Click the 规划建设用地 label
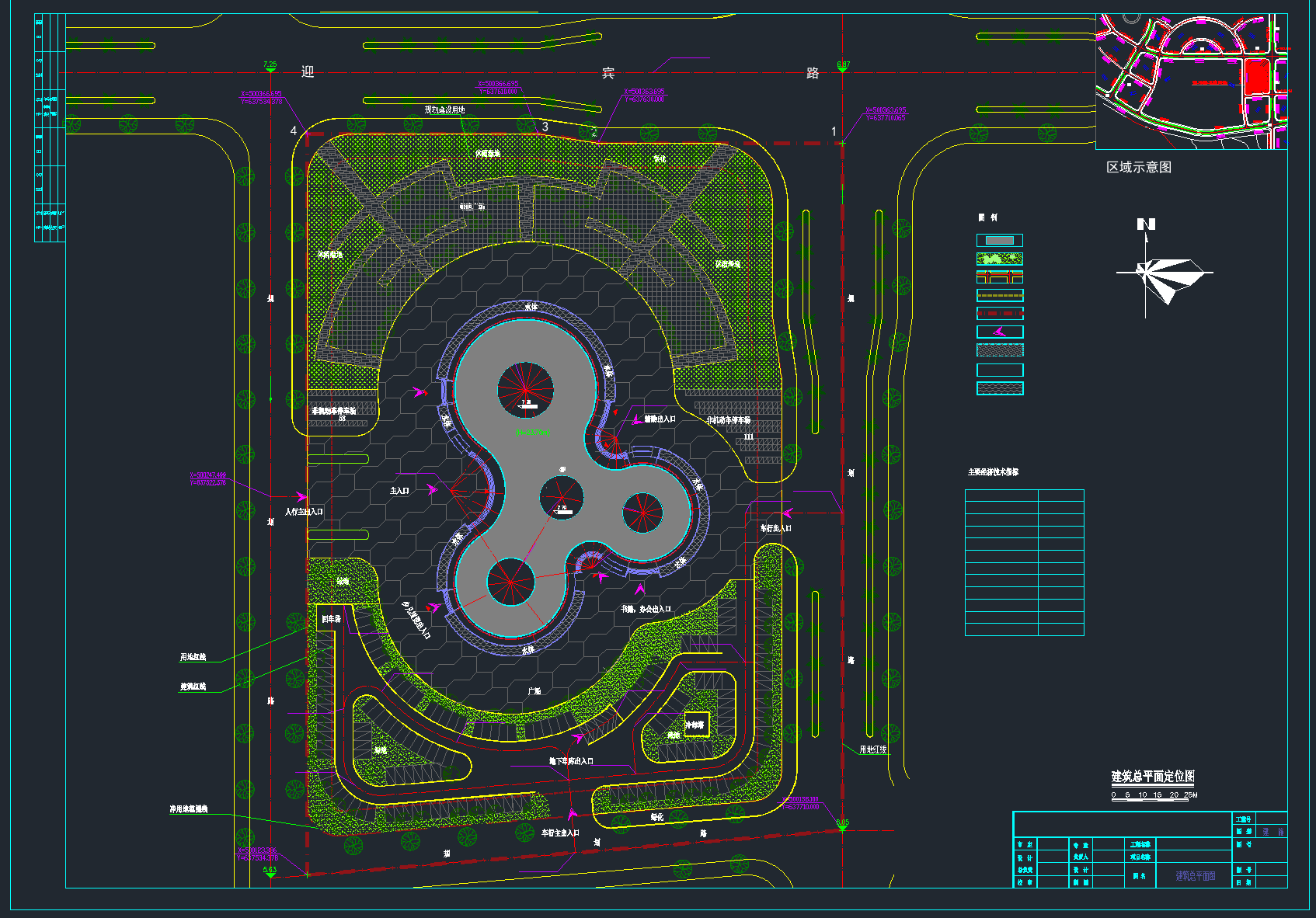 (x=445, y=110)
